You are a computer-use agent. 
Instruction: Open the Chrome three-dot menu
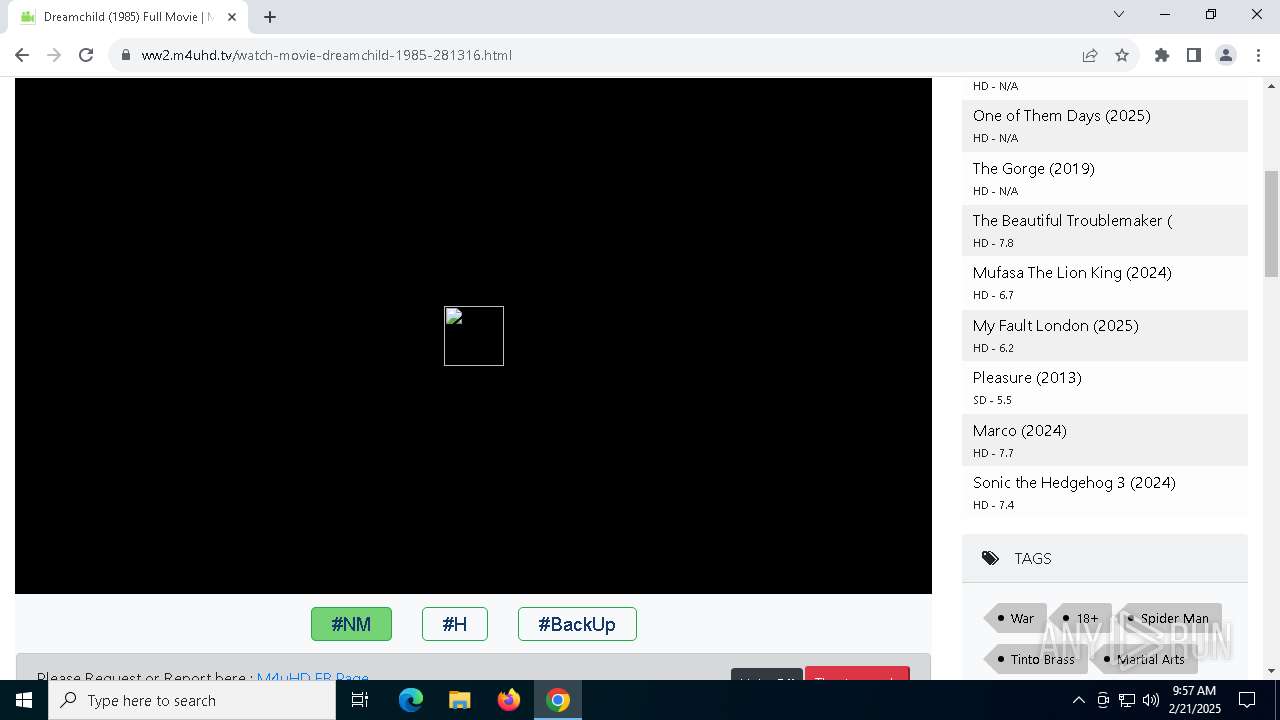coord(1258,55)
